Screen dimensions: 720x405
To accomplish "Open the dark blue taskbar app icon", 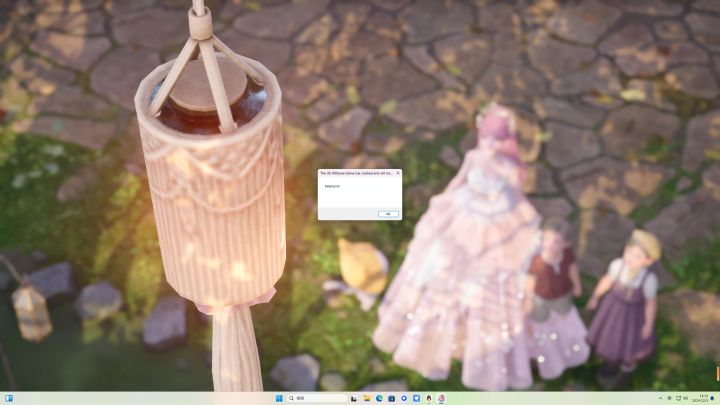I will (x=391, y=398).
